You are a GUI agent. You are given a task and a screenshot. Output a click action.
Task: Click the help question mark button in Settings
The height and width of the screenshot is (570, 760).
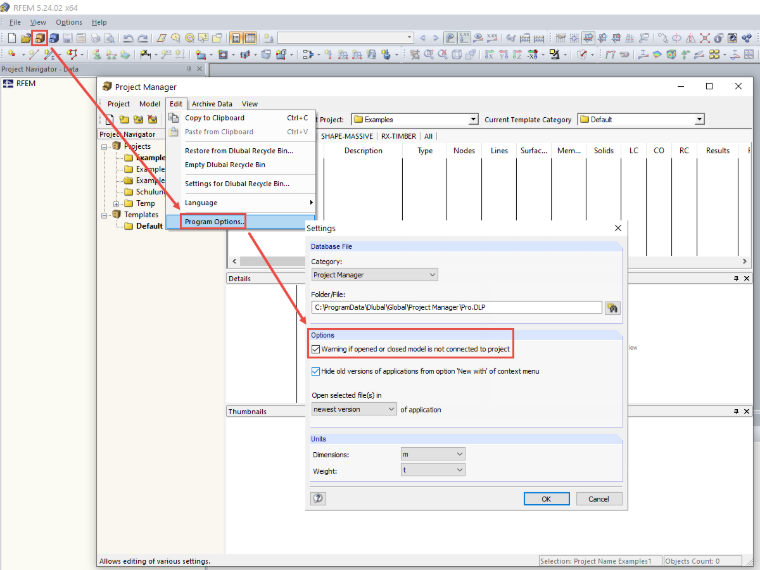(318, 498)
